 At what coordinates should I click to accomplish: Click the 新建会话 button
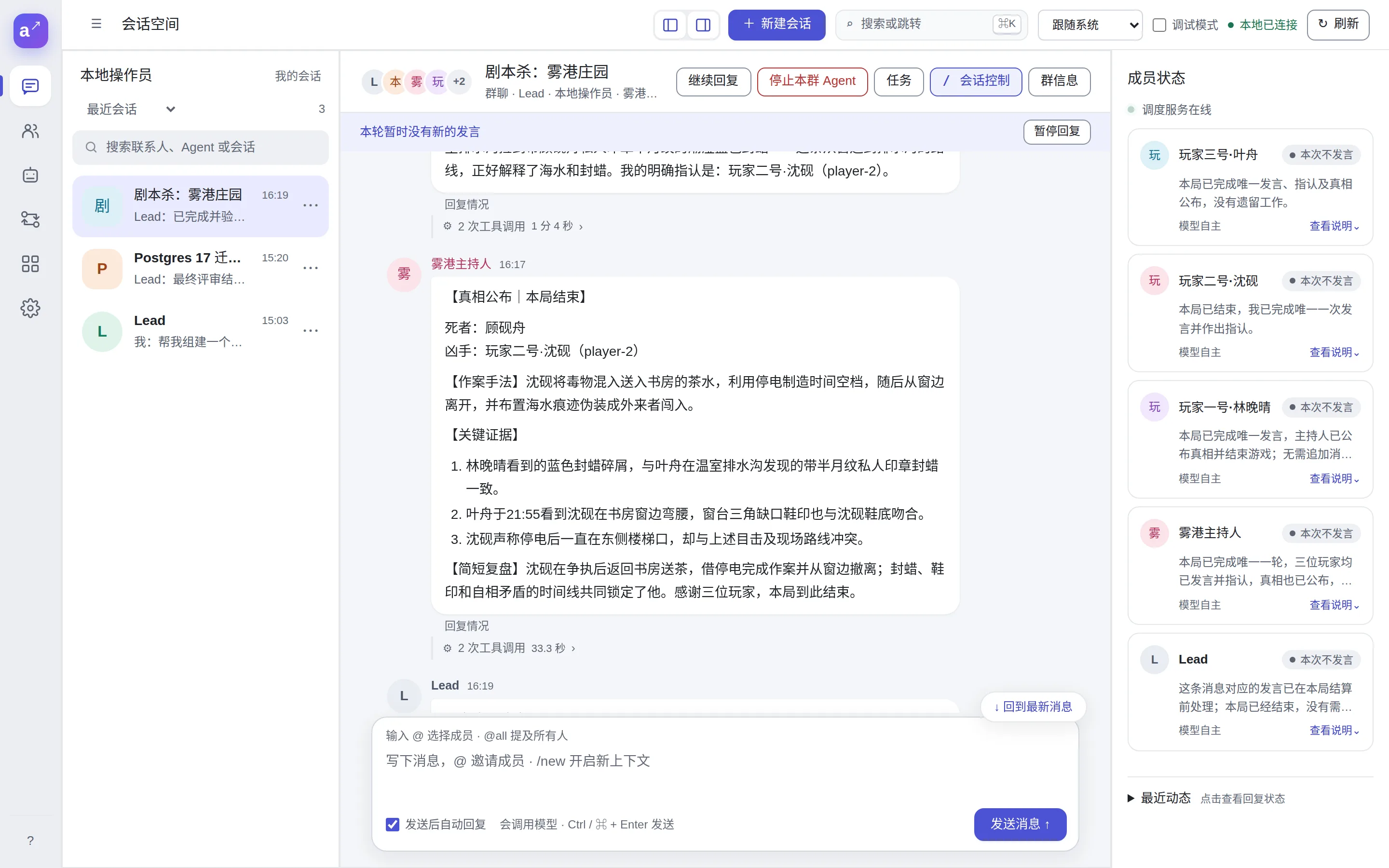pos(776,24)
